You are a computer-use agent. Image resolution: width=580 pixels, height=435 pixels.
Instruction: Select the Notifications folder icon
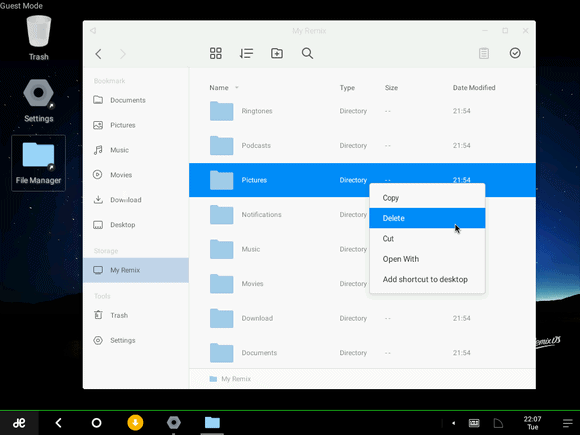pyautogui.click(x=221, y=215)
